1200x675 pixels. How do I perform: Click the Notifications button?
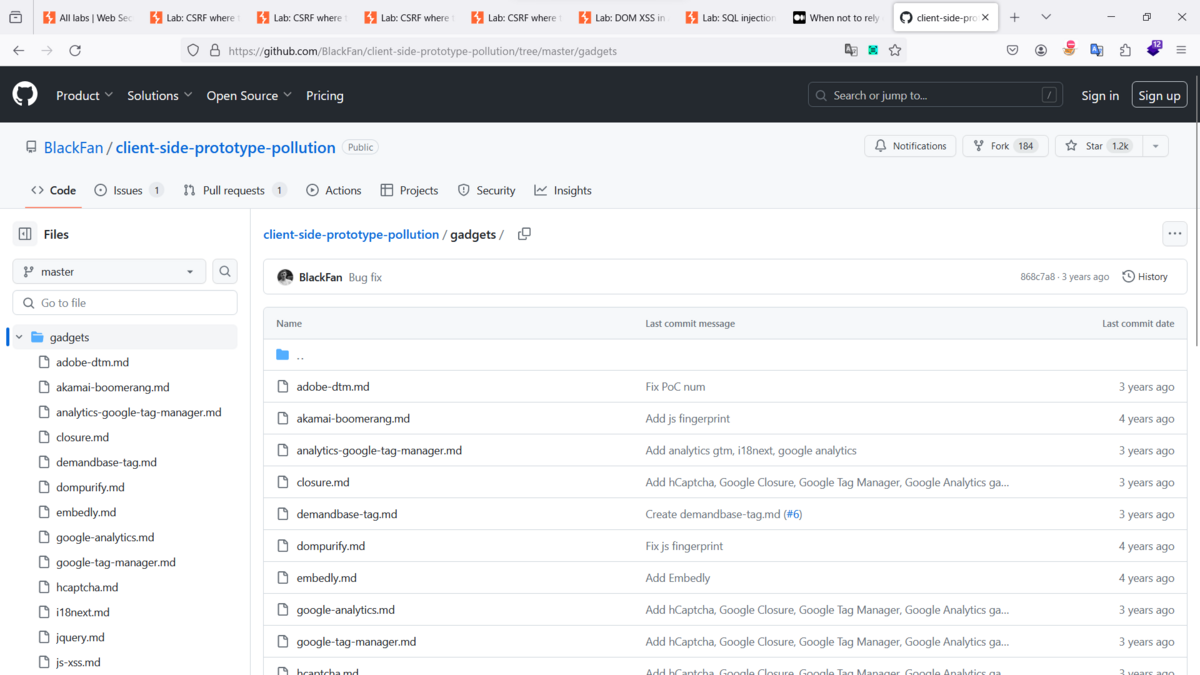click(x=910, y=146)
